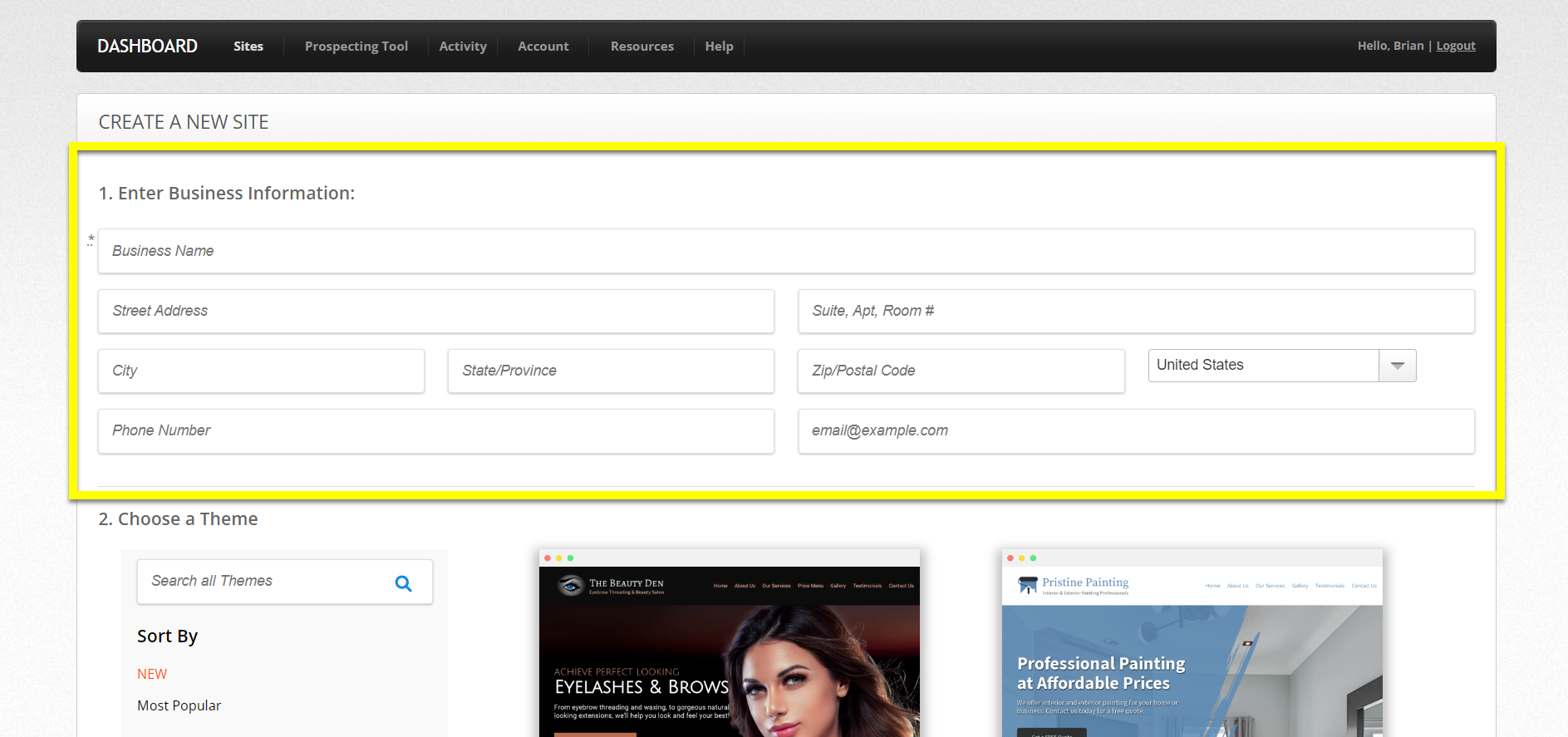Click the Logout link
Image resolution: width=1568 pixels, height=737 pixels.
pos(1456,46)
